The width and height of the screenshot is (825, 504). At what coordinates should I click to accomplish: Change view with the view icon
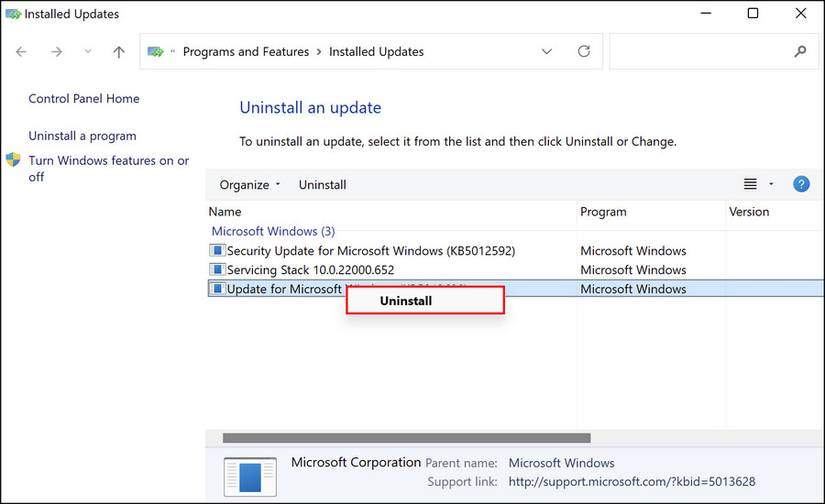[750, 184]
